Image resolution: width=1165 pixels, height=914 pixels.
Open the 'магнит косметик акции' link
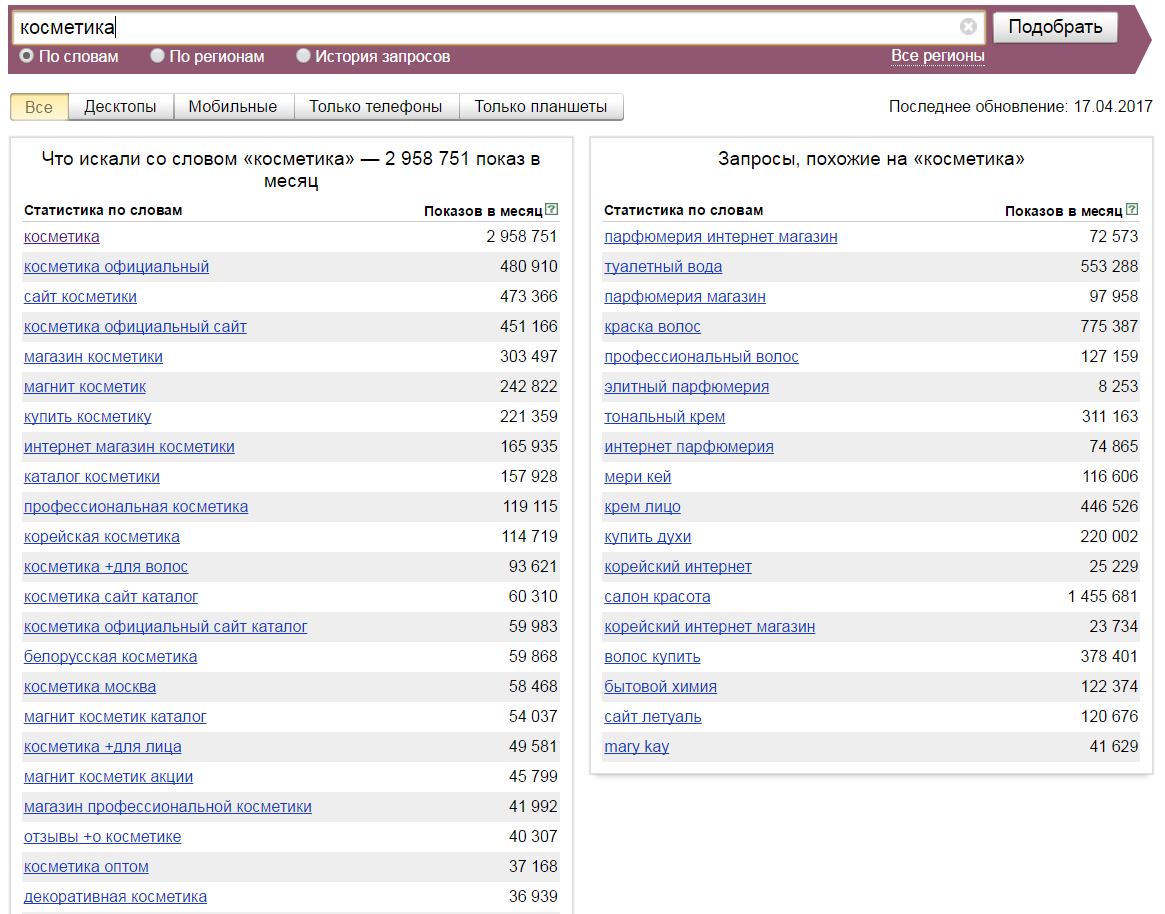(108, 777)
